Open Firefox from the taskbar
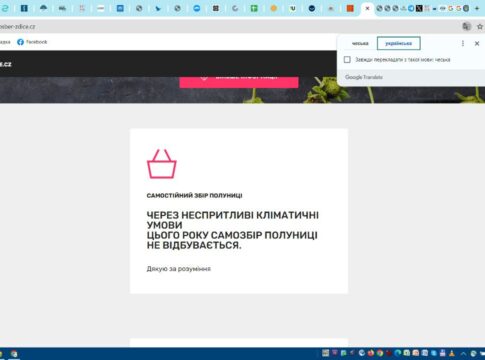The width and height of the screenshot is (485, 360). coord(371,353)
